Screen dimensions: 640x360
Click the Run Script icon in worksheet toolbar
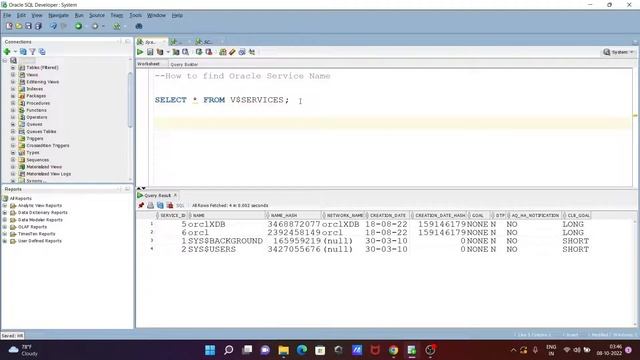click(150, 52)
